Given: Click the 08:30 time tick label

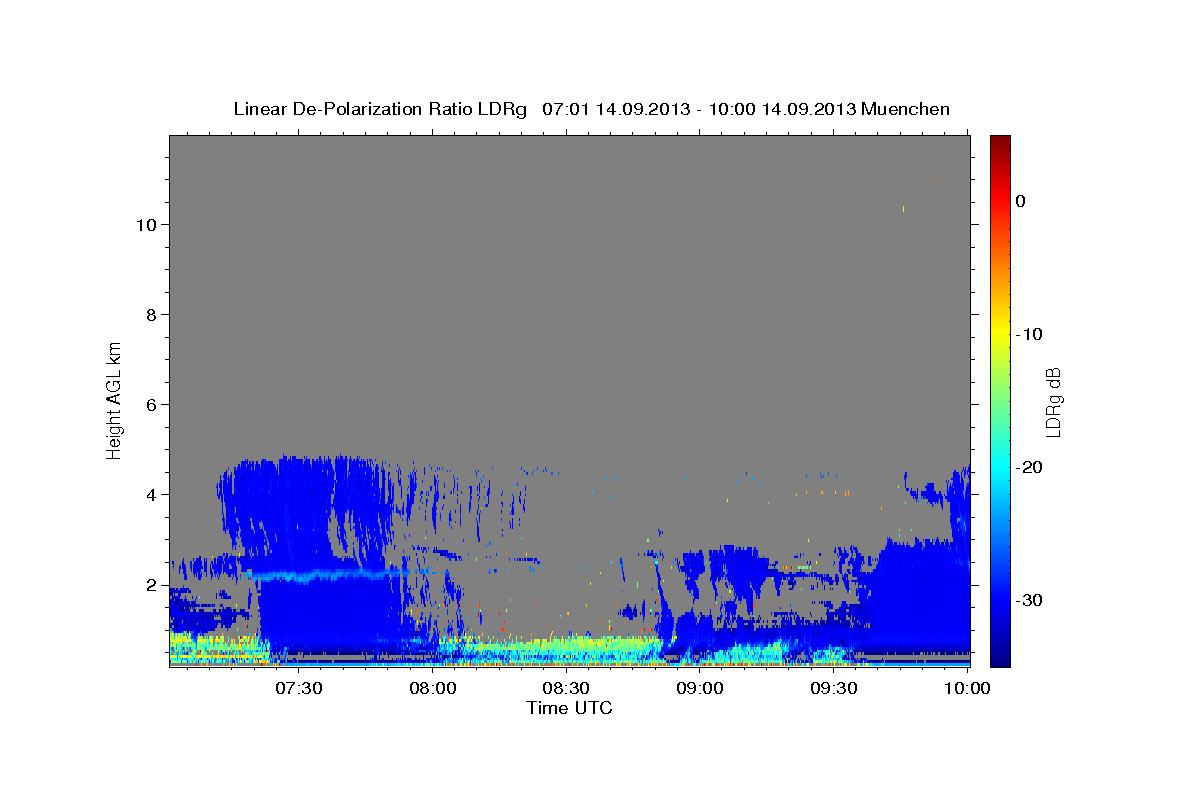Looking at the screenshot, I should pos(566,688).
